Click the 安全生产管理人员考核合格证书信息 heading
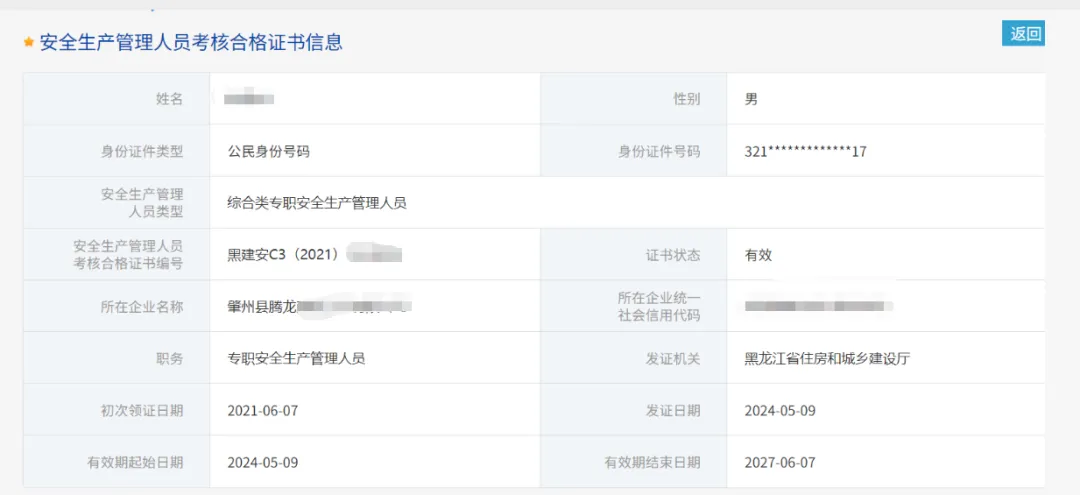The height and width of the screenshot is (495, 1080). (191, 42)
